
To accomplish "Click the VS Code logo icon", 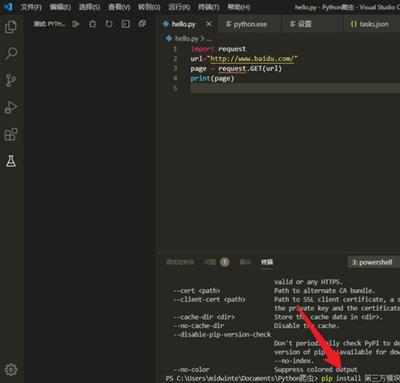I will click(x=8, y=7).
